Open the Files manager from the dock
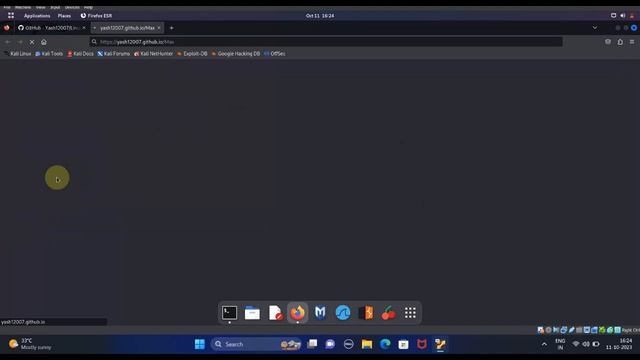Screen dimensions: 640x360 252,313
